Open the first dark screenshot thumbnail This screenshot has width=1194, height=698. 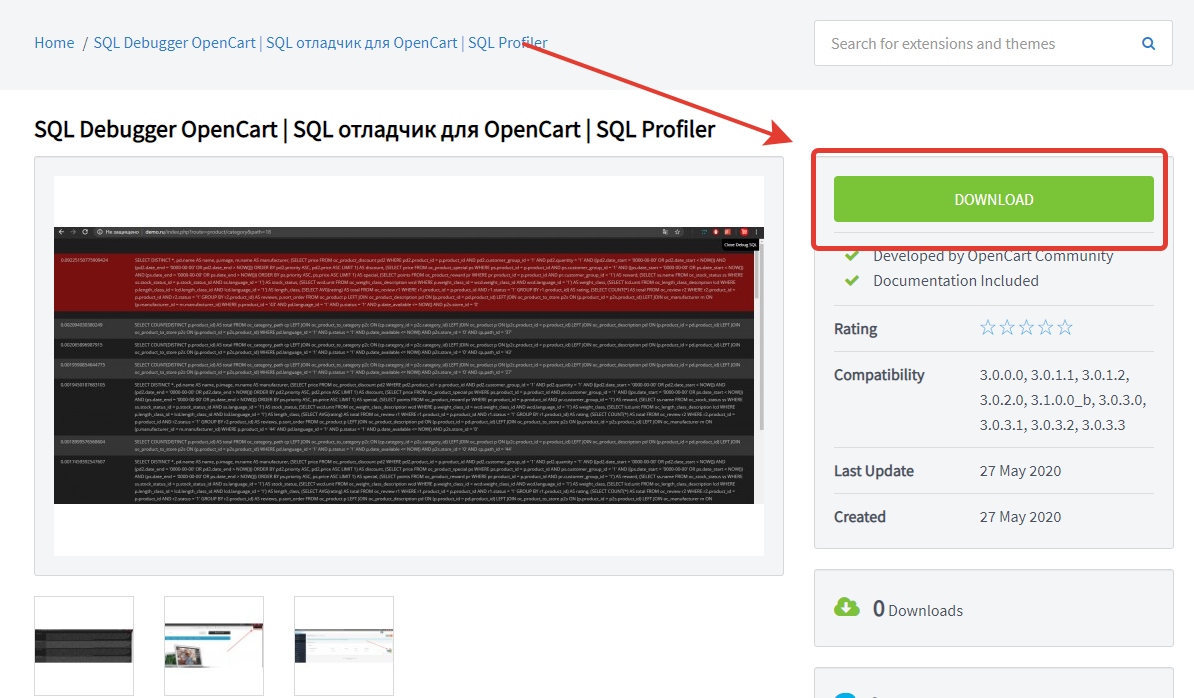84,646
